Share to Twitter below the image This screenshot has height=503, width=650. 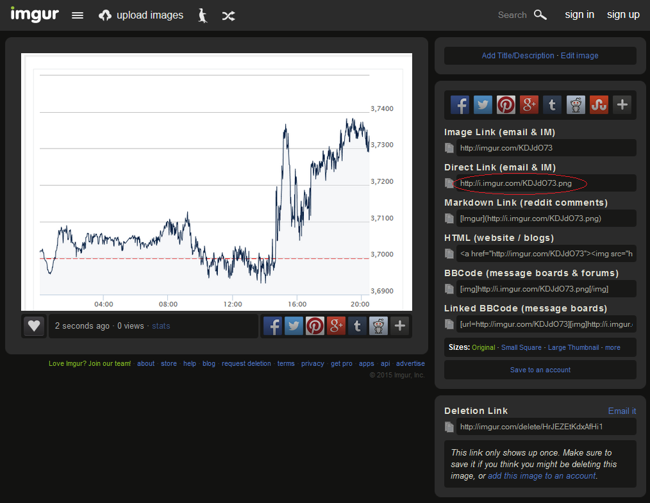[293, 326]
